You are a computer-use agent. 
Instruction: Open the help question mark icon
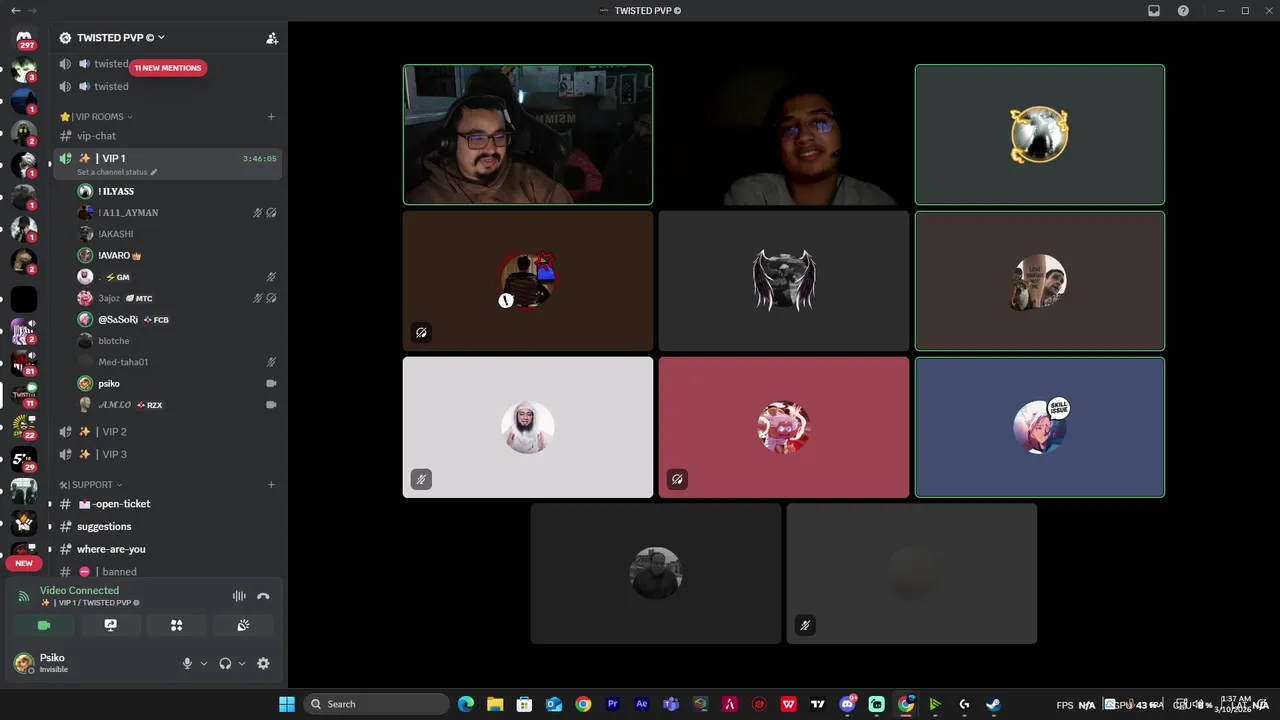[1184, 11]
